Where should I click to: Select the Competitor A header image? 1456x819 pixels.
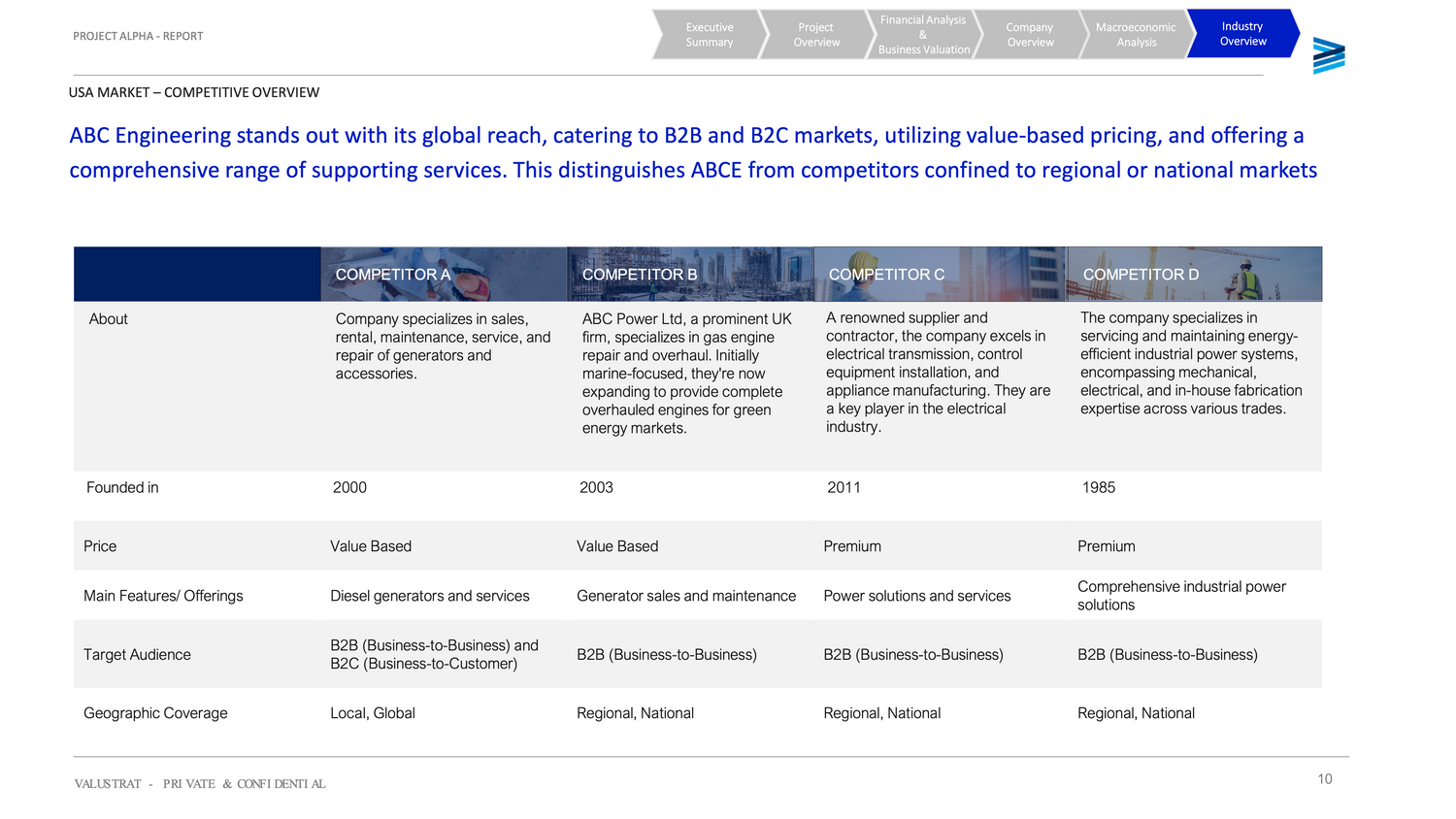444,275
